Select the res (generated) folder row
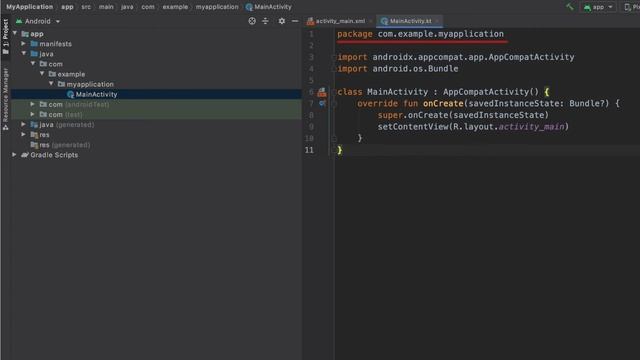 click(156, 145)
